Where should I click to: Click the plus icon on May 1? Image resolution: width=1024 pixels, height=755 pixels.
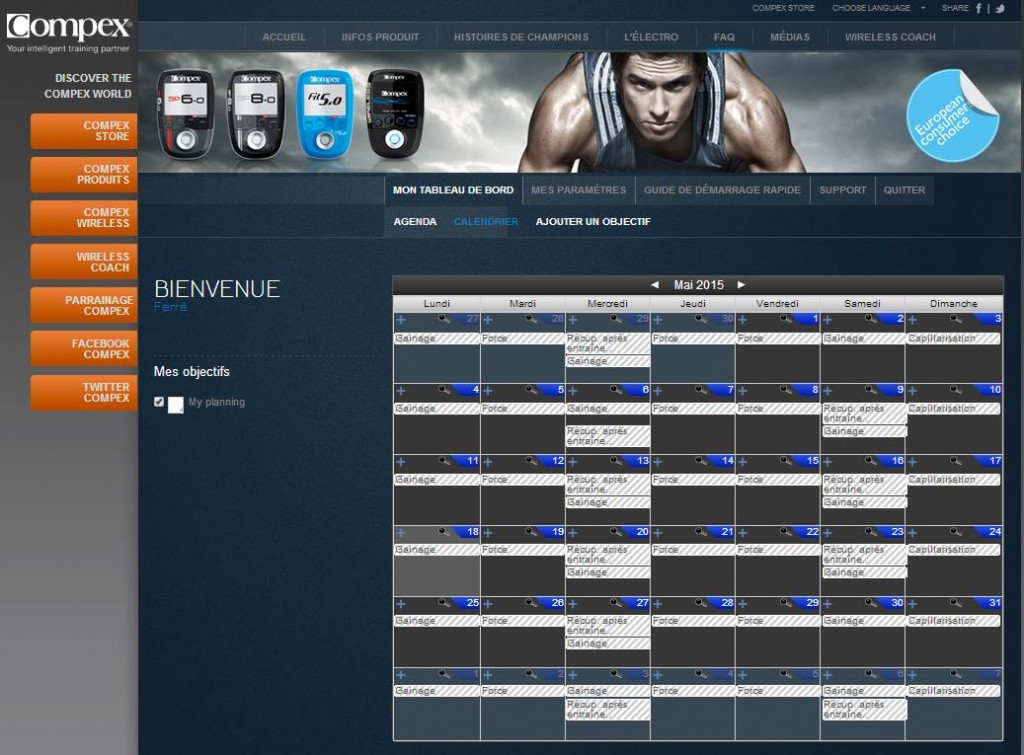(742, 320)
